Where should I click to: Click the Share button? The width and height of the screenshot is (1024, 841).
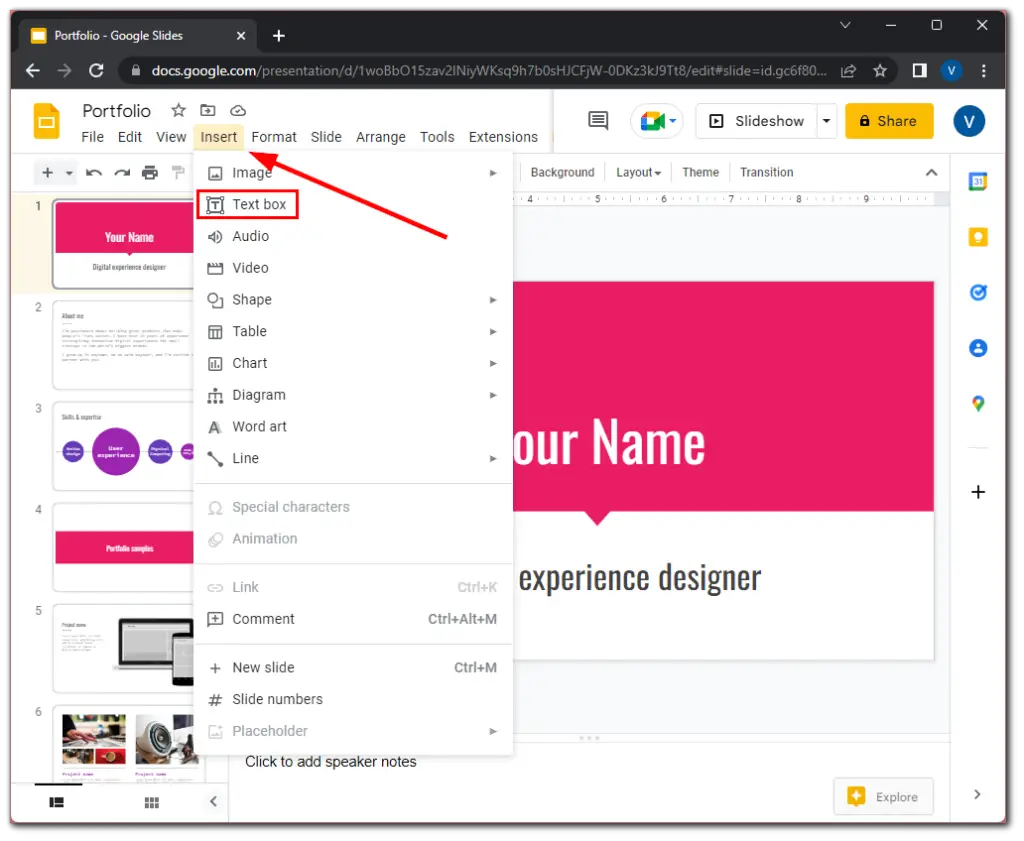coord(889,120)
